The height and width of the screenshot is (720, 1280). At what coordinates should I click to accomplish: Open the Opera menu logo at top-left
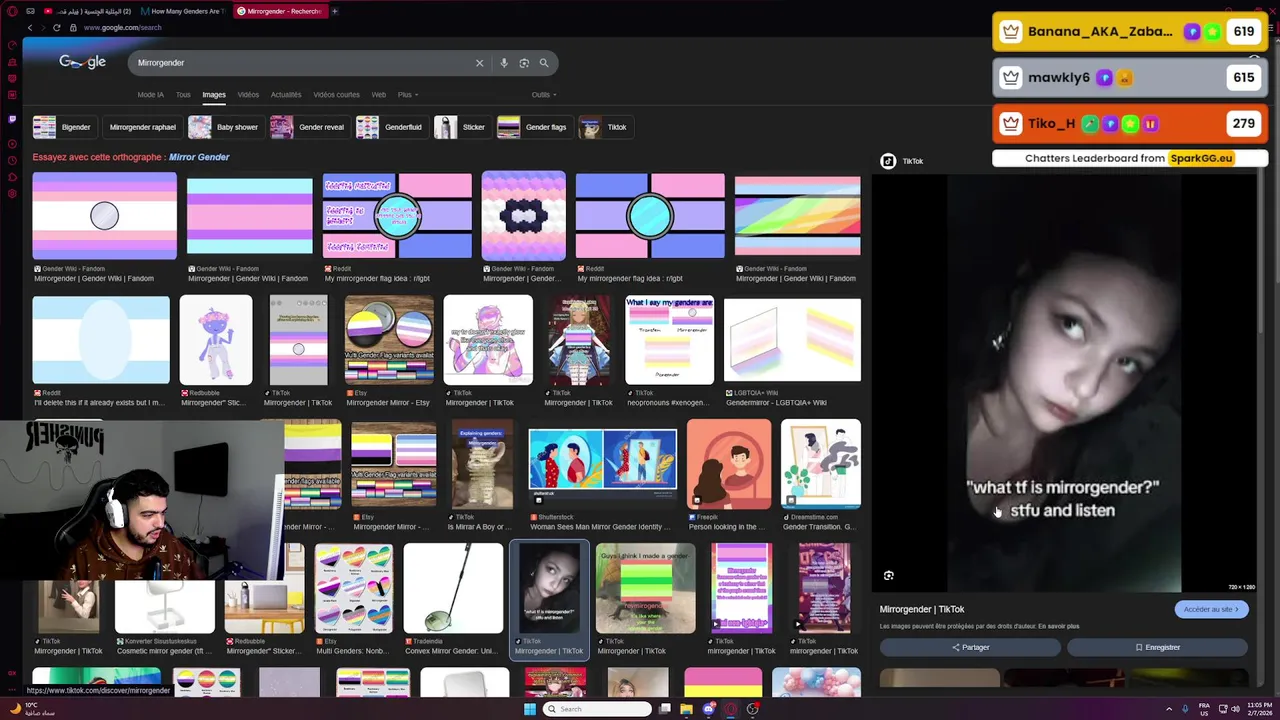(11, 11)
